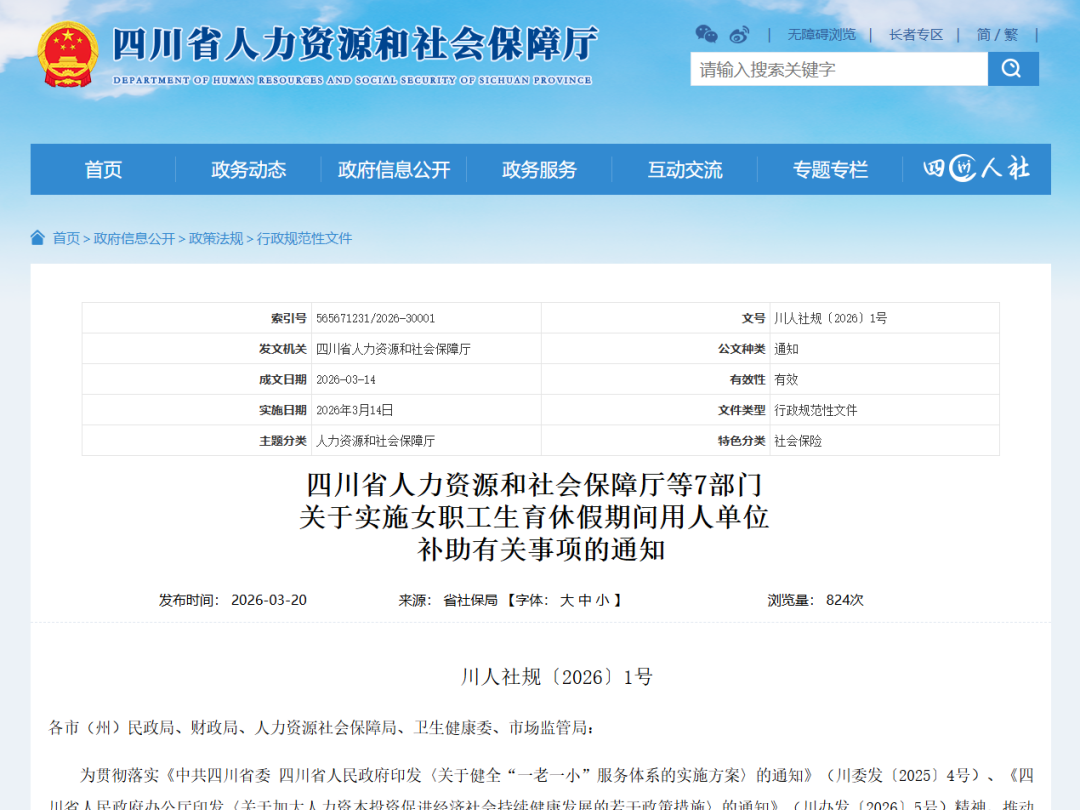Expand the 政府信息公开 navigation menu
1080x810 pixels.
(394, 170)
